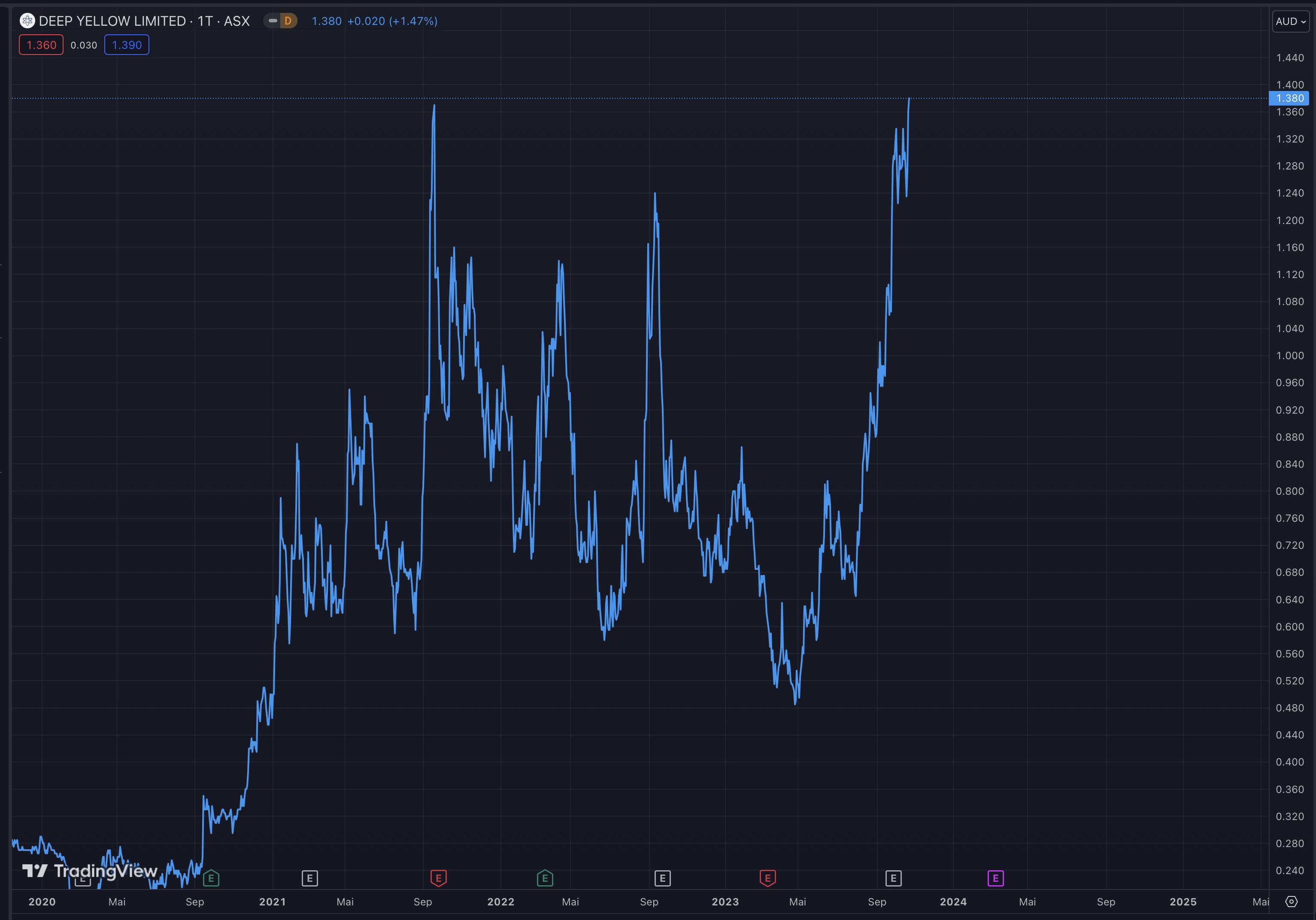Click the grey earnings marker in early 2021
1316x920 pixels.
click(309, 878)
